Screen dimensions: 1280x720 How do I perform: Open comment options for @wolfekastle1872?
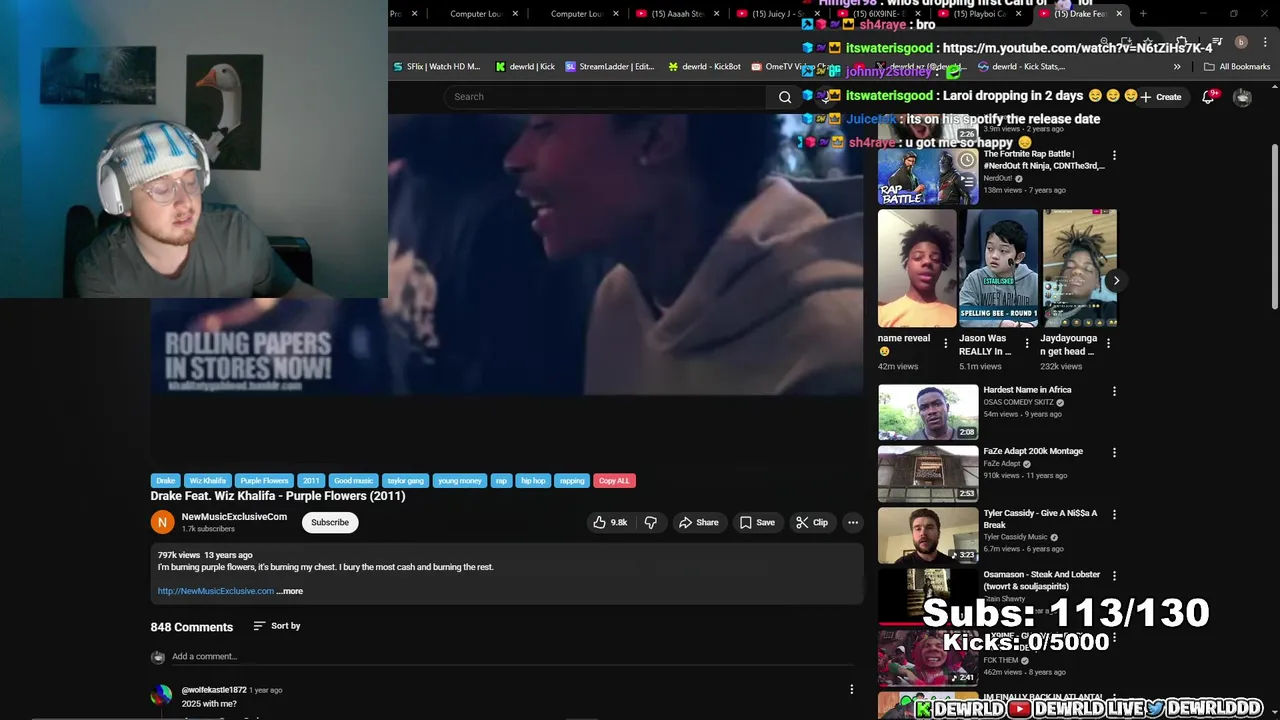point(851,689)
